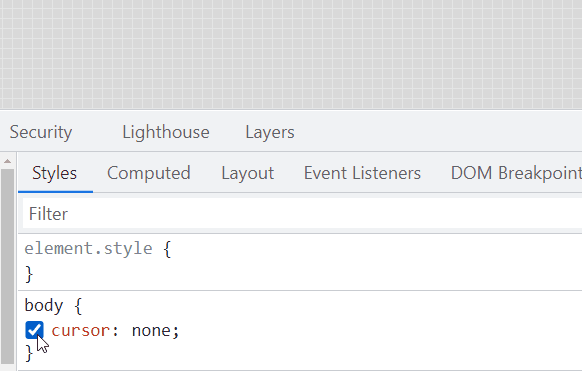Screen dimensions: 582x371
Task: Open the Security panel tab
Action: click(41, 132)
